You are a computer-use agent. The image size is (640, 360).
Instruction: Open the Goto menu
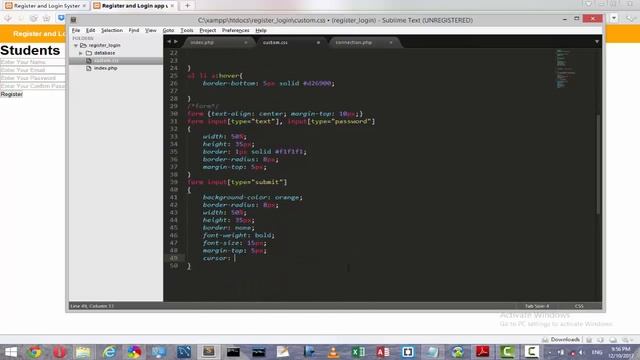(x=168, y=30)
